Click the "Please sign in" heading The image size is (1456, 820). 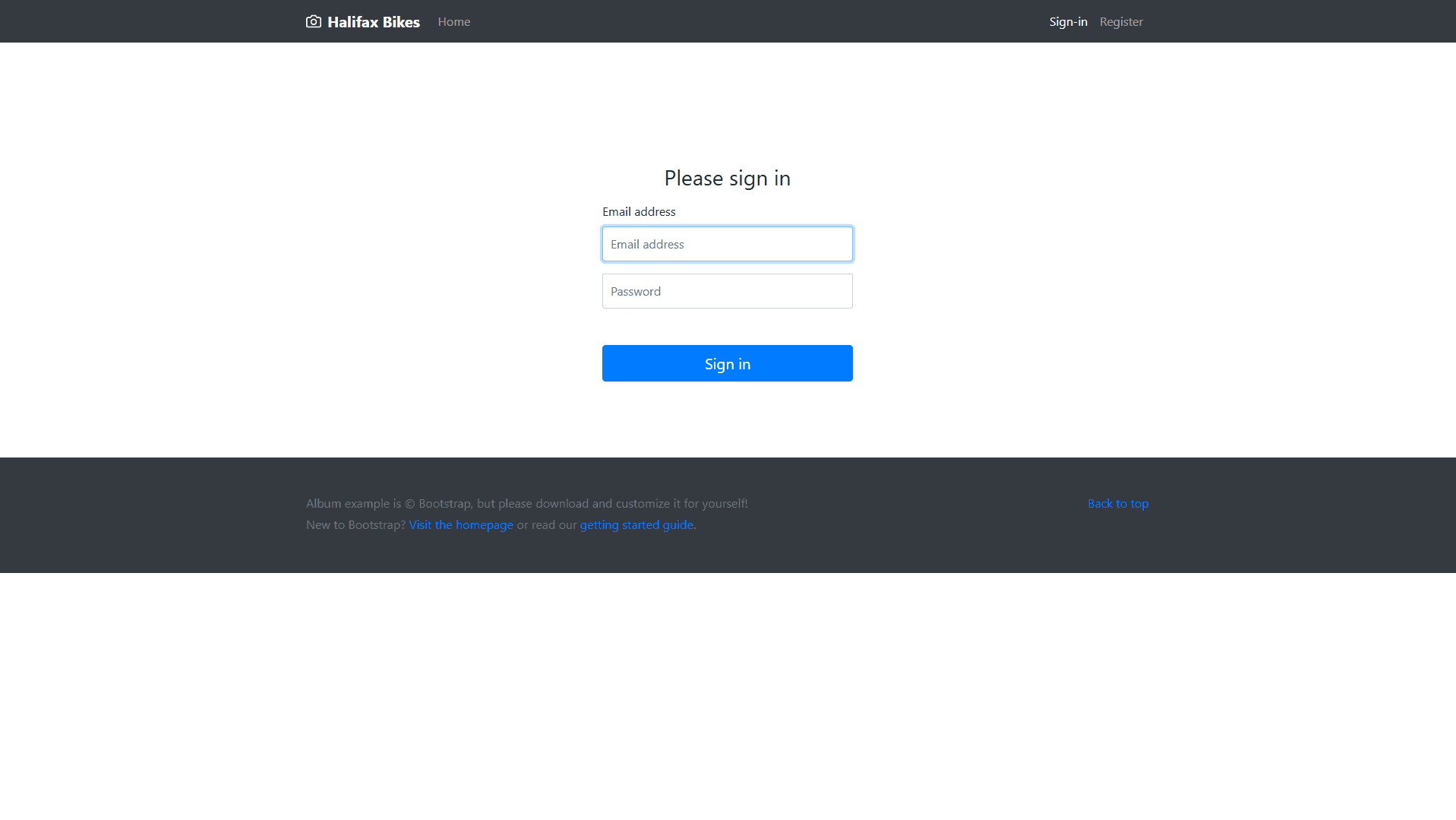727,178
